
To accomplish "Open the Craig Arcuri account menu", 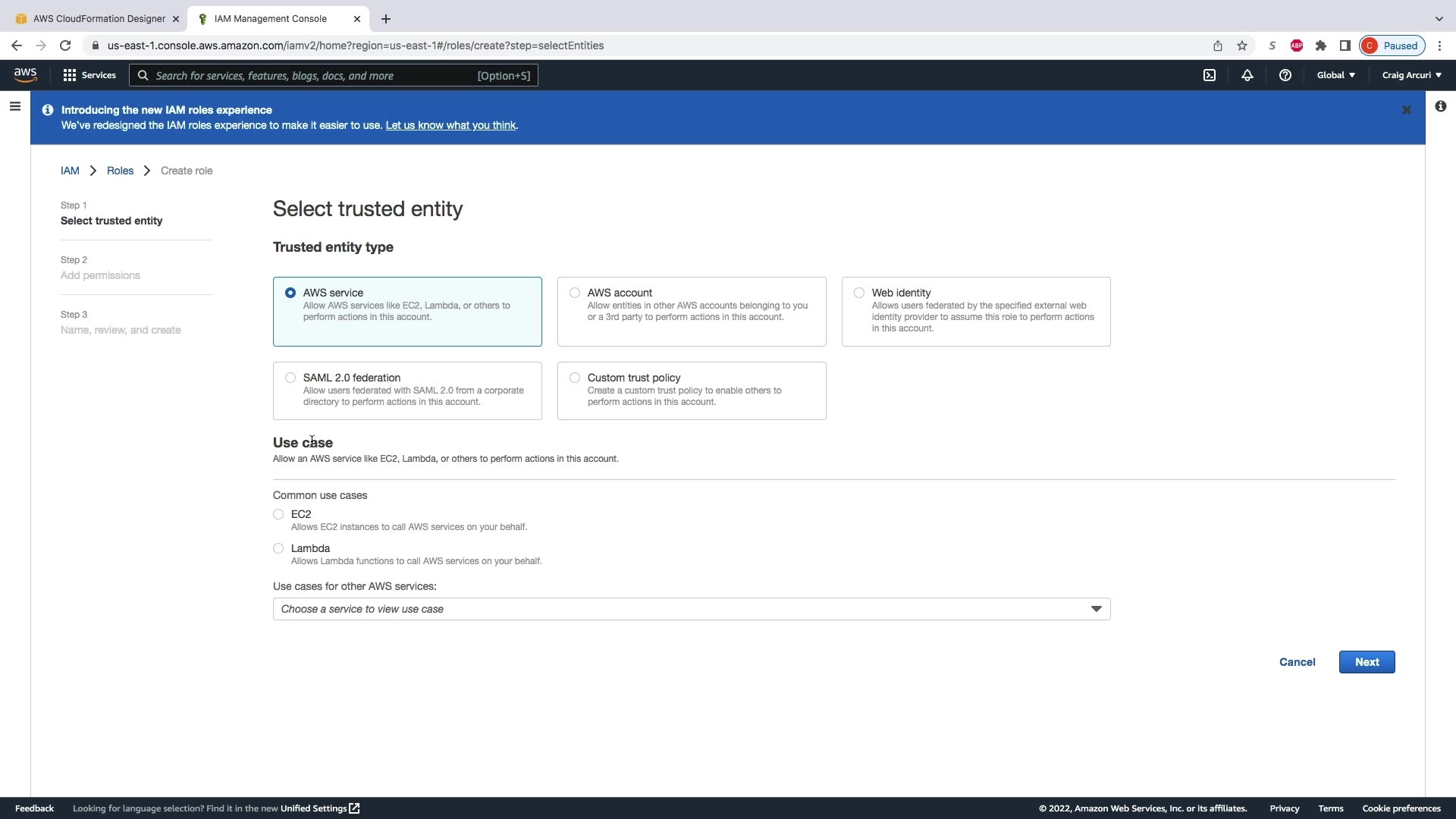I will tap(1411, 75).
